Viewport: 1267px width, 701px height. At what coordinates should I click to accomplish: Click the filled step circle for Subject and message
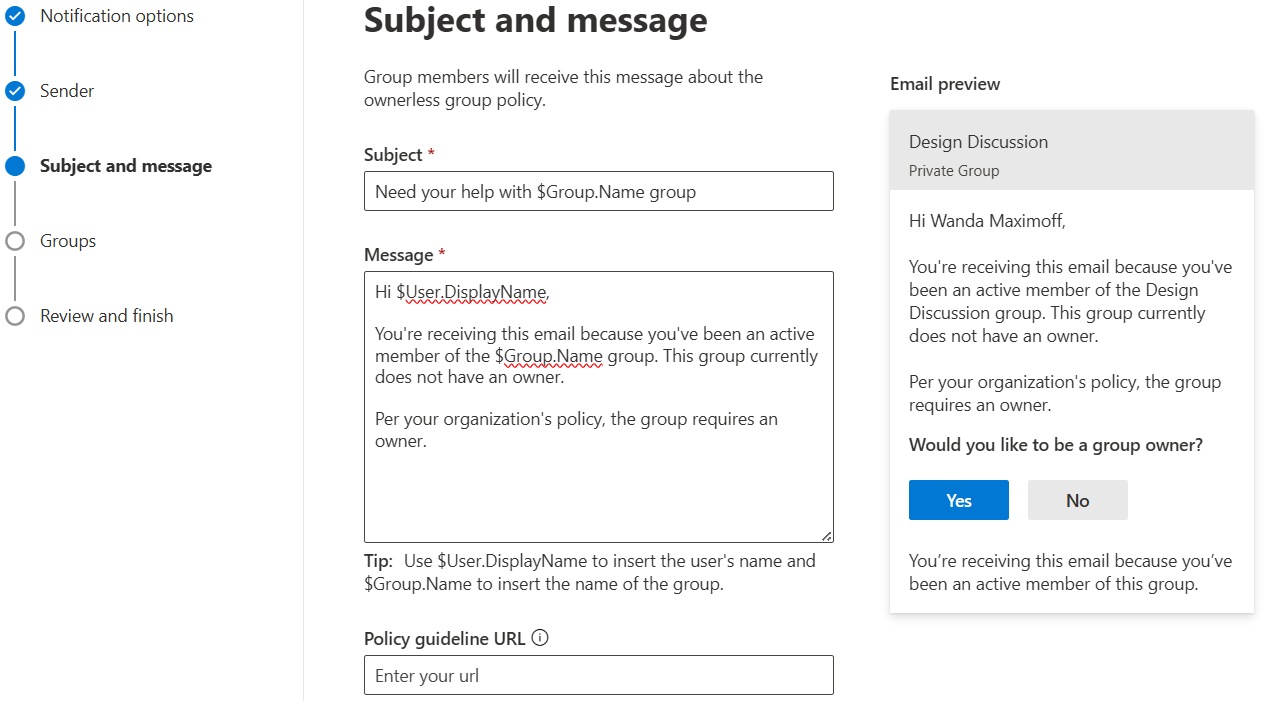tap(15, 165)
